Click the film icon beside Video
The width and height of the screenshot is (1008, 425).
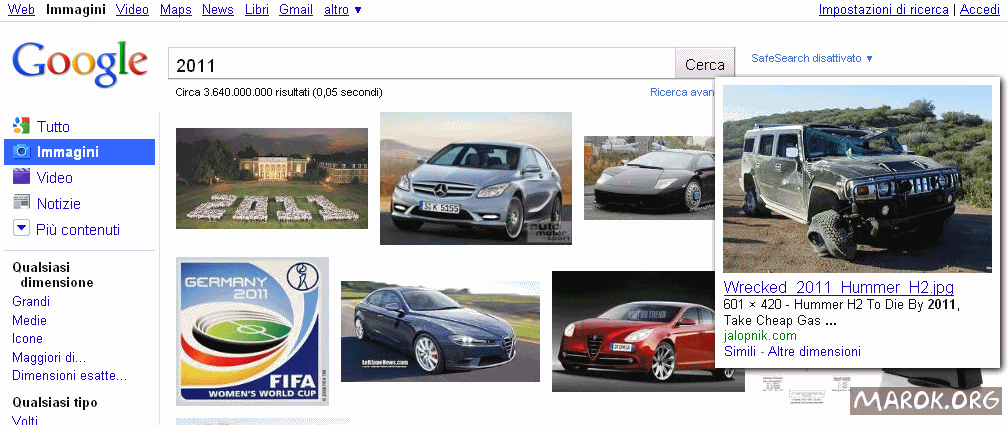[x=21, y=177]
